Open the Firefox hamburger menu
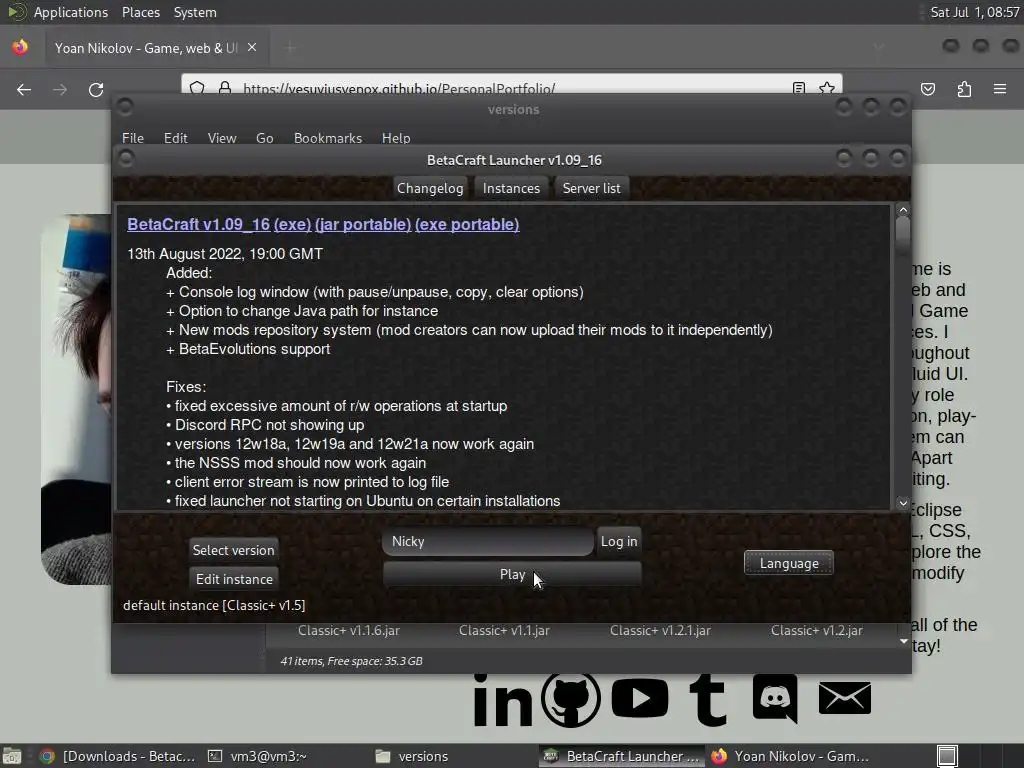Screen dimensions: 1024x768 point(1000,89)
